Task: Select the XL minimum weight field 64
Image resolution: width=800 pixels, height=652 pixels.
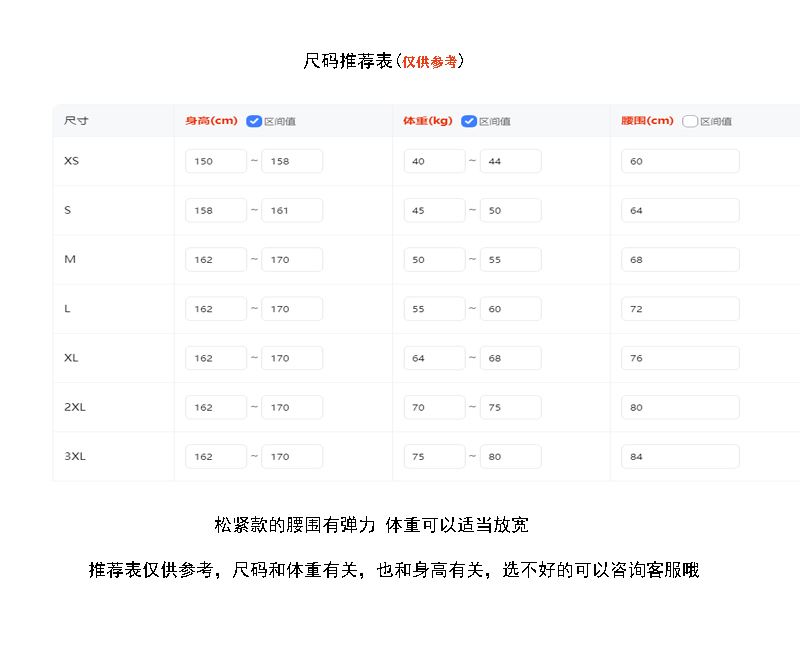Action: [x=434, y=358]
